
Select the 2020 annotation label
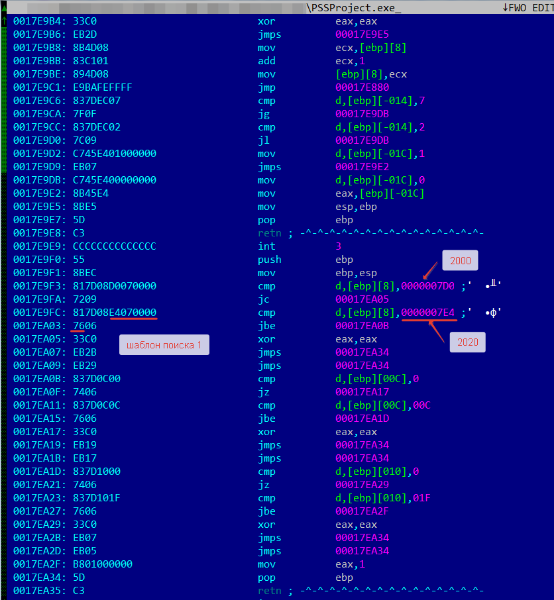(468, 342)
